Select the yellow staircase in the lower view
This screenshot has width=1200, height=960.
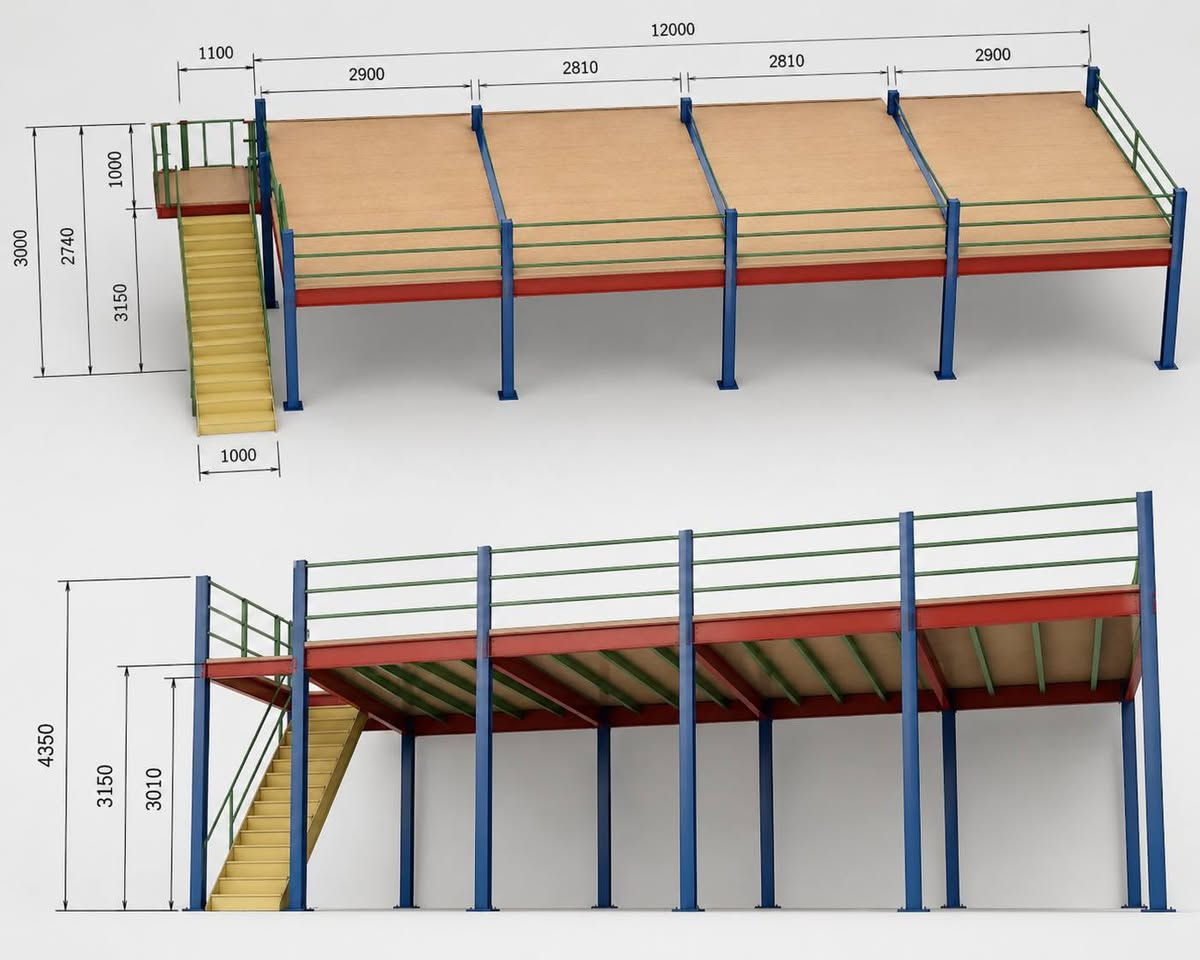tap(286, 807)
